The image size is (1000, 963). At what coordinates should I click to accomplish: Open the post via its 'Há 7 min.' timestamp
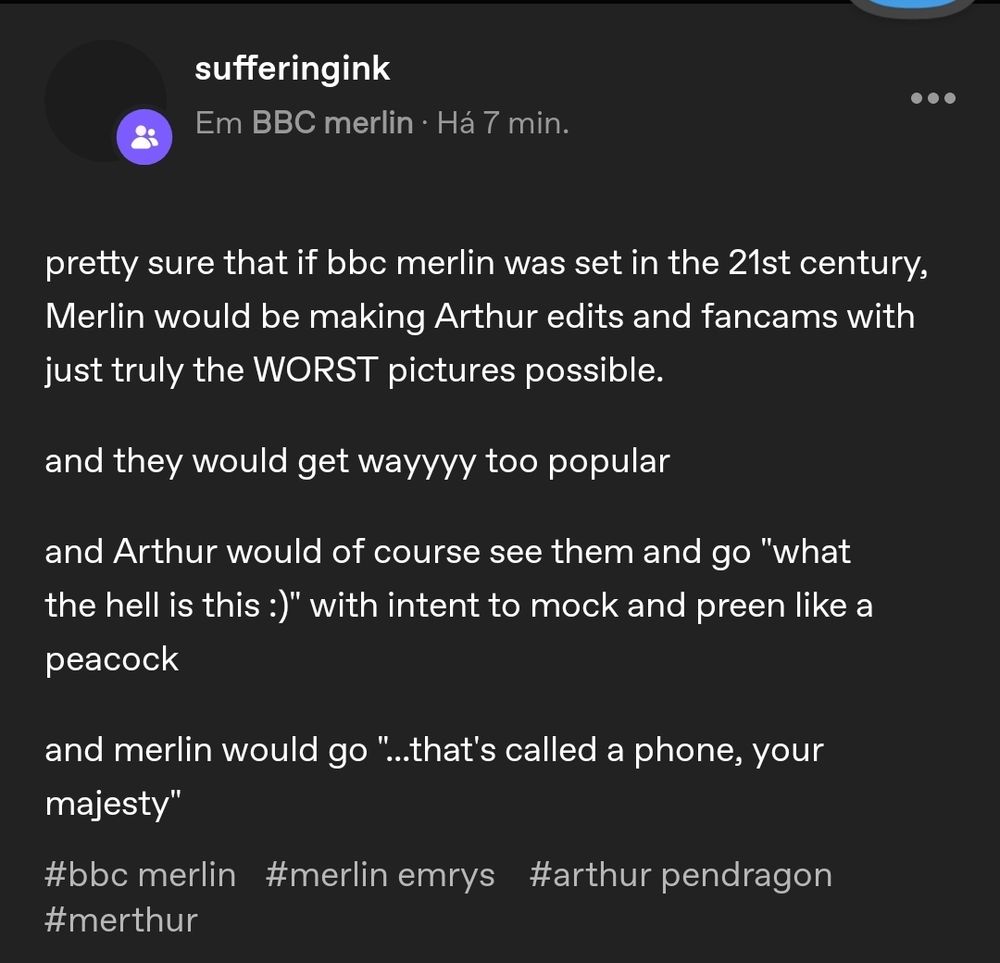pyautogui.click(x=501, y=123)
